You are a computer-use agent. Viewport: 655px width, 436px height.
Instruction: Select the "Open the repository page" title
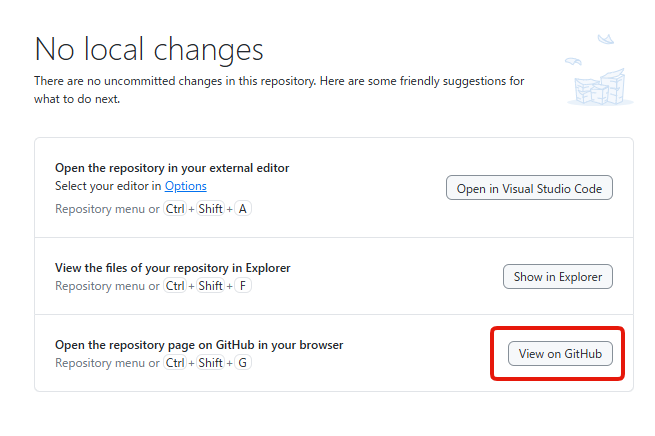199,345
